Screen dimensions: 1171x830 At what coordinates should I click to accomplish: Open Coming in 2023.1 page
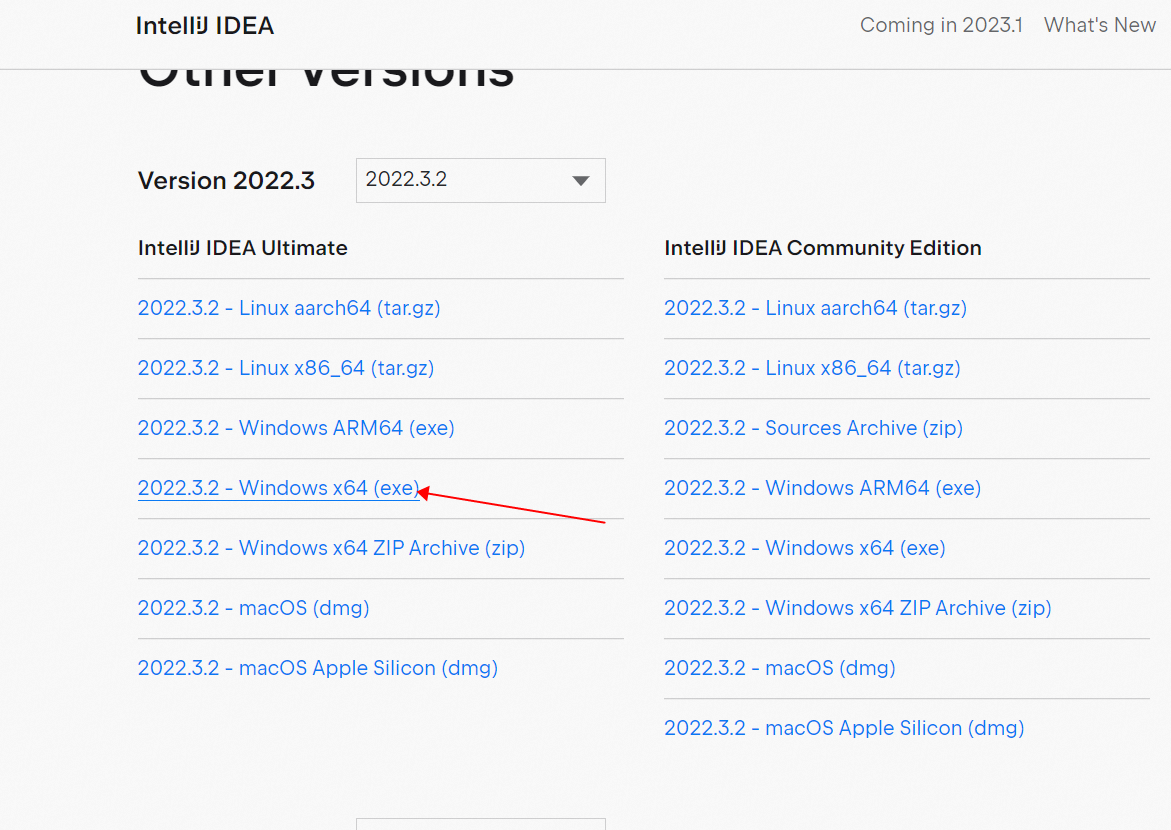940,25
